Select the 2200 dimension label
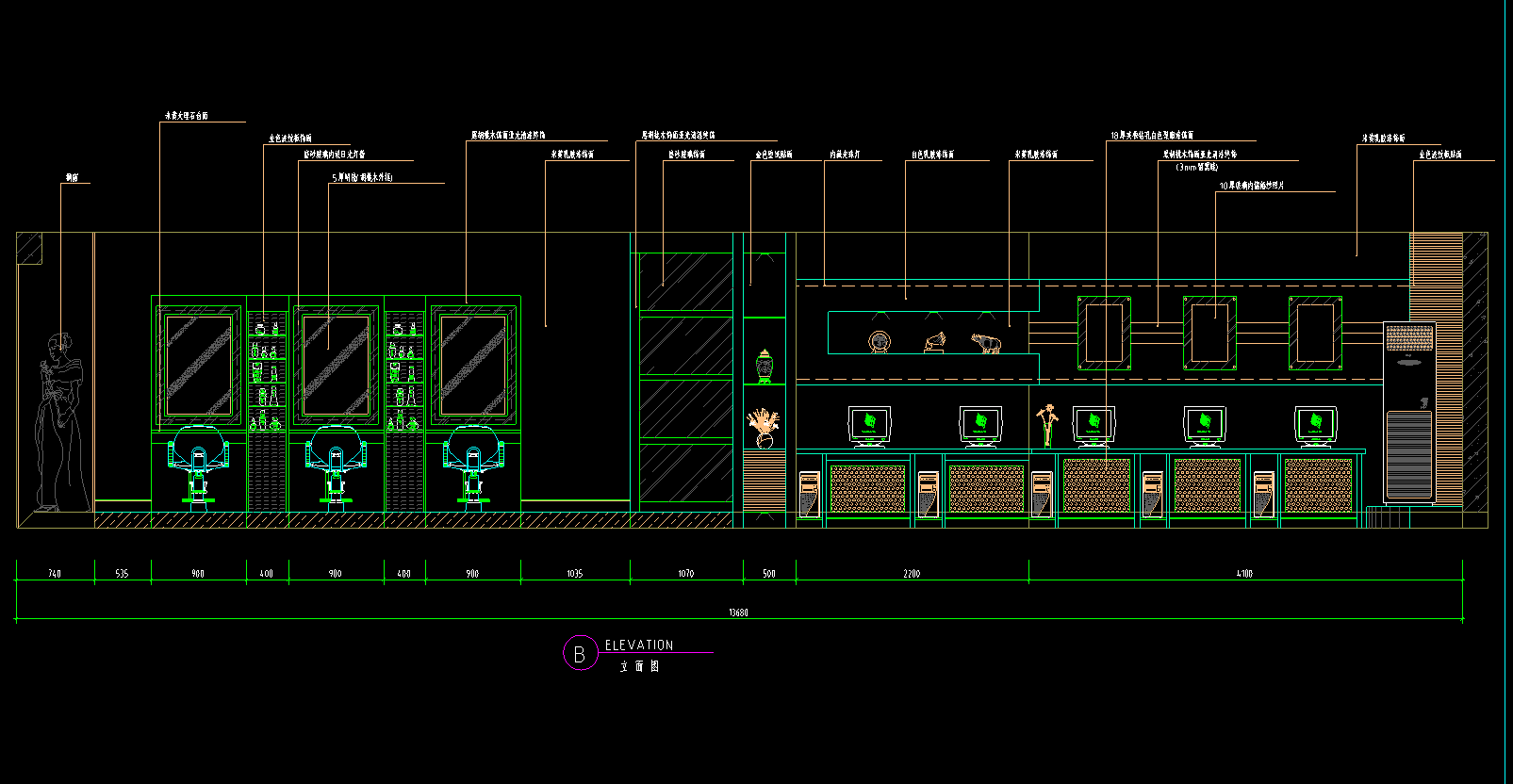1513x784 pixels. pos(912,573)
